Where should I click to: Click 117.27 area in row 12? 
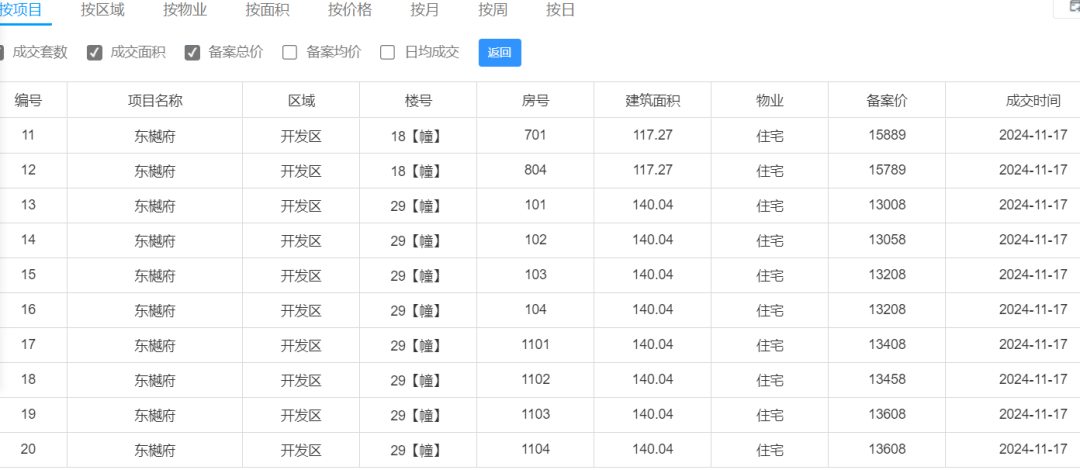653,170
